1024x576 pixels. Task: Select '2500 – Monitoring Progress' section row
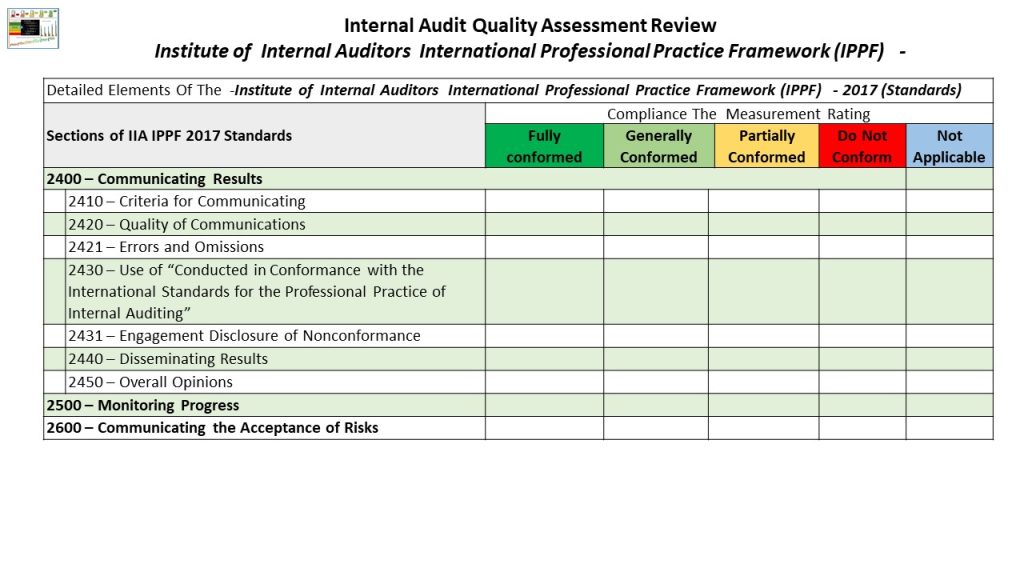(518, 405)
